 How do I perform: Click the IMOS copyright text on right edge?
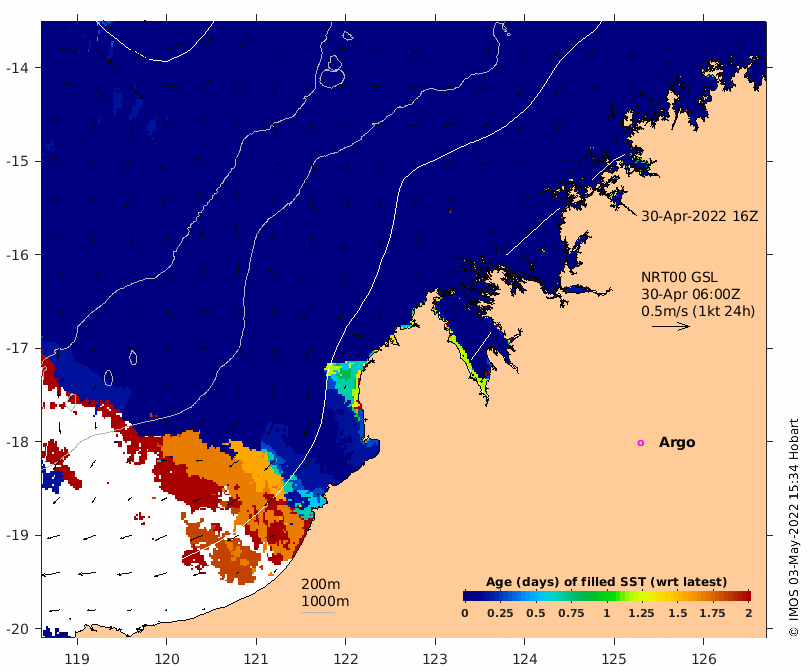click(x=794, y=527)
